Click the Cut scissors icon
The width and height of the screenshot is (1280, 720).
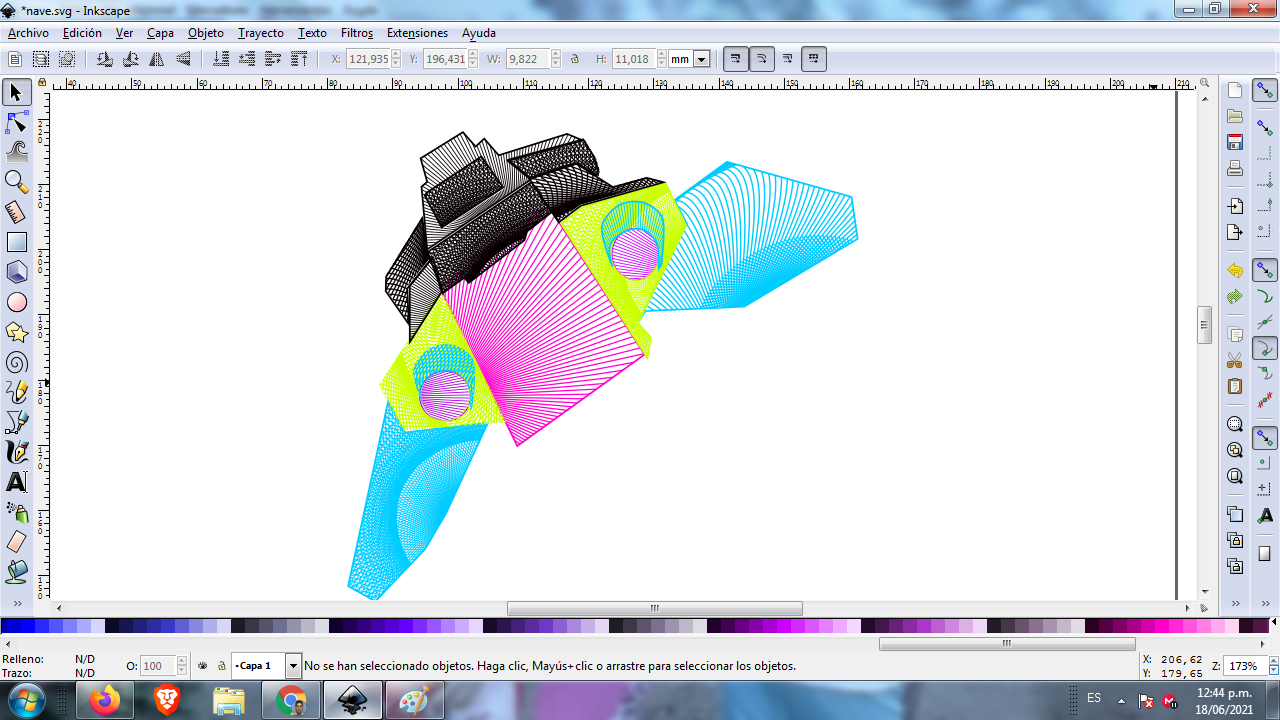(x=1235, y=360)
